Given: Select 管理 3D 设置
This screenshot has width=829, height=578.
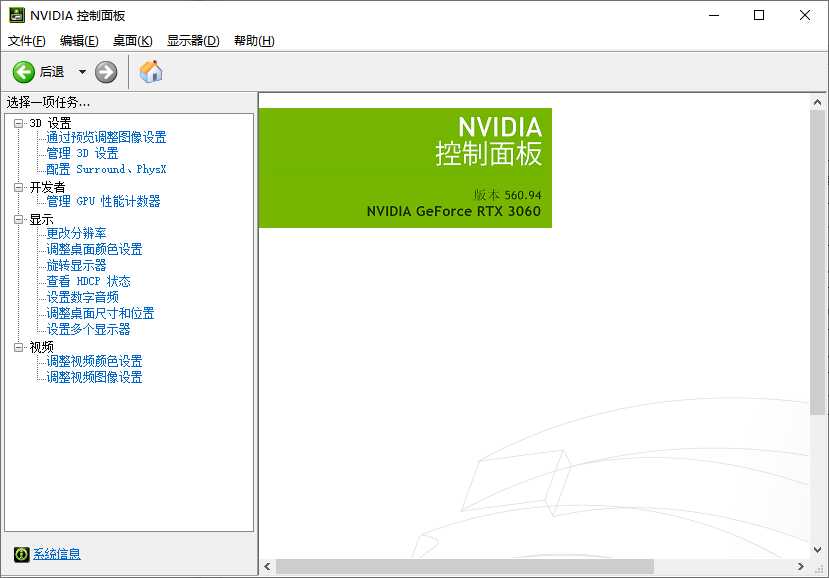Looking at the screenshot, I should tap(82, 153).
